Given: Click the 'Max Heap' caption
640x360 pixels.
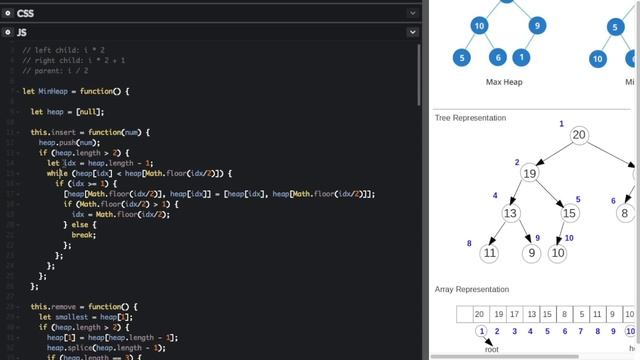Looking at the screenshot, I should (x=504, y=82).
